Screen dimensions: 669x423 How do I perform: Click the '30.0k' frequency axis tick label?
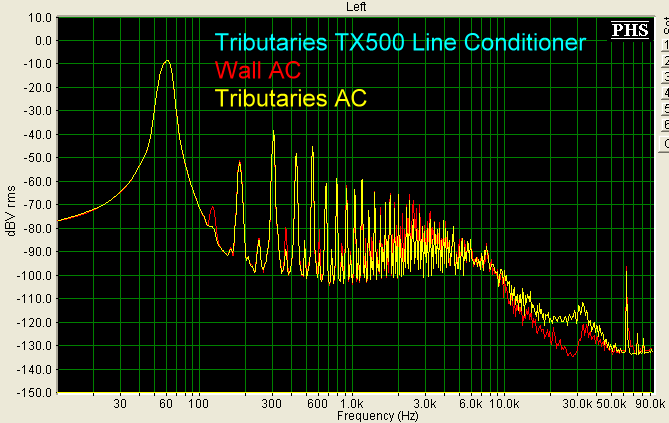coord(577,403)
